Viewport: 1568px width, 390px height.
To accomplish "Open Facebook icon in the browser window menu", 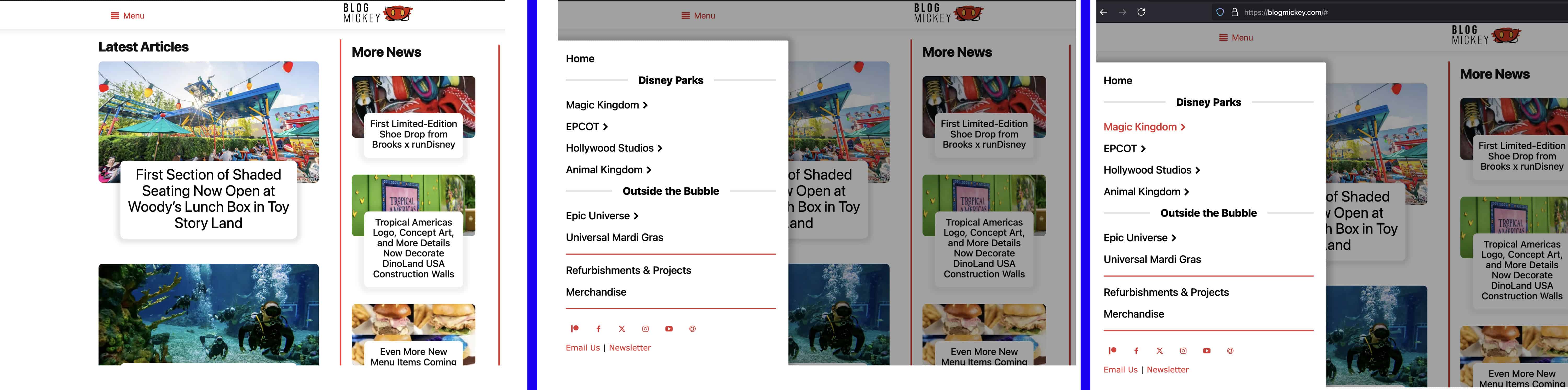I will click(1136, 351).
